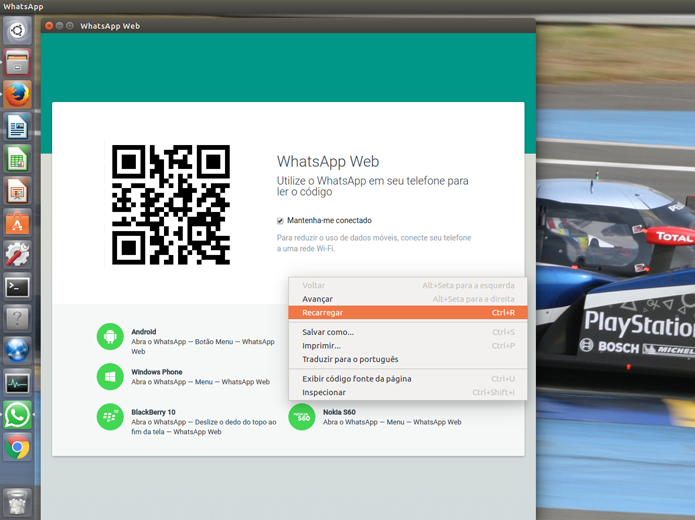
Task: Click the WhatsApp Web heading text
Action: point(328,162)
